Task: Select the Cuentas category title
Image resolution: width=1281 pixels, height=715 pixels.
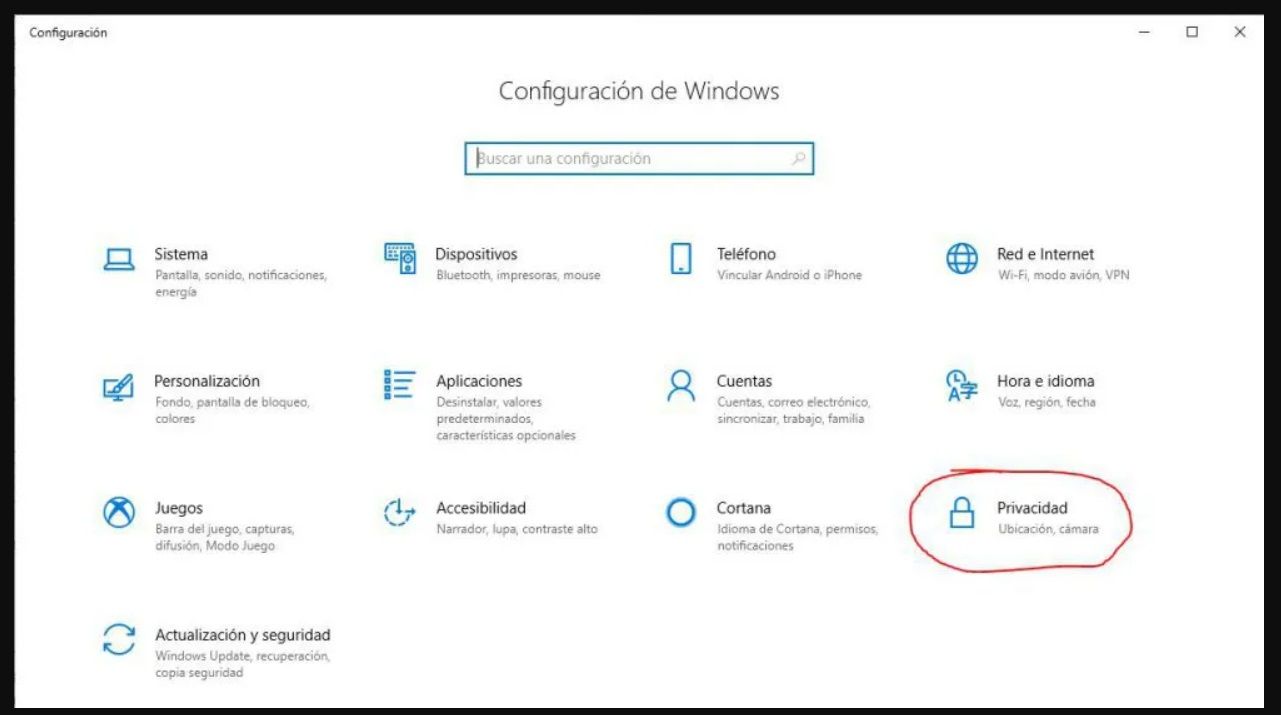Action: (744, 381)
